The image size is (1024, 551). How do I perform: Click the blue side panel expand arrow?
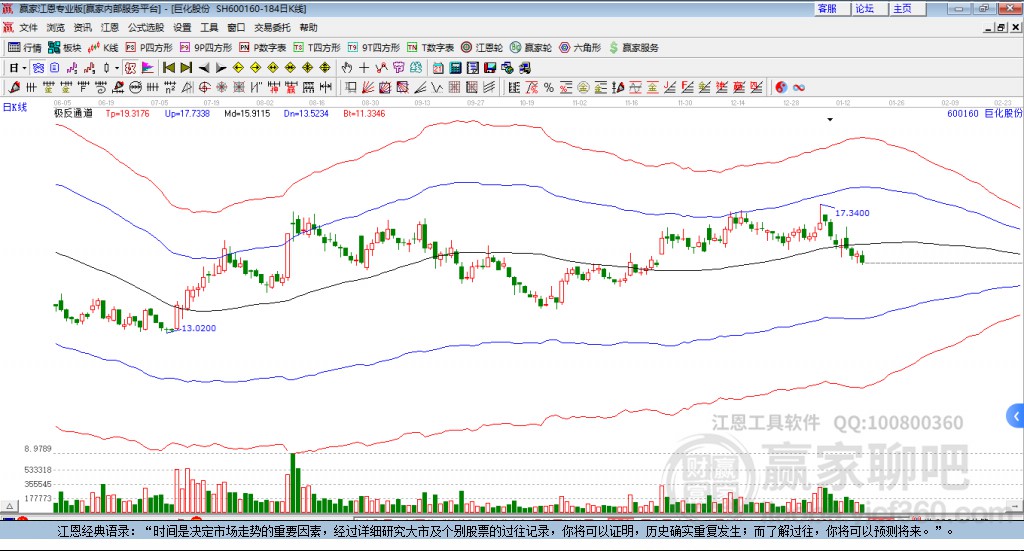tap(1016, 416)
